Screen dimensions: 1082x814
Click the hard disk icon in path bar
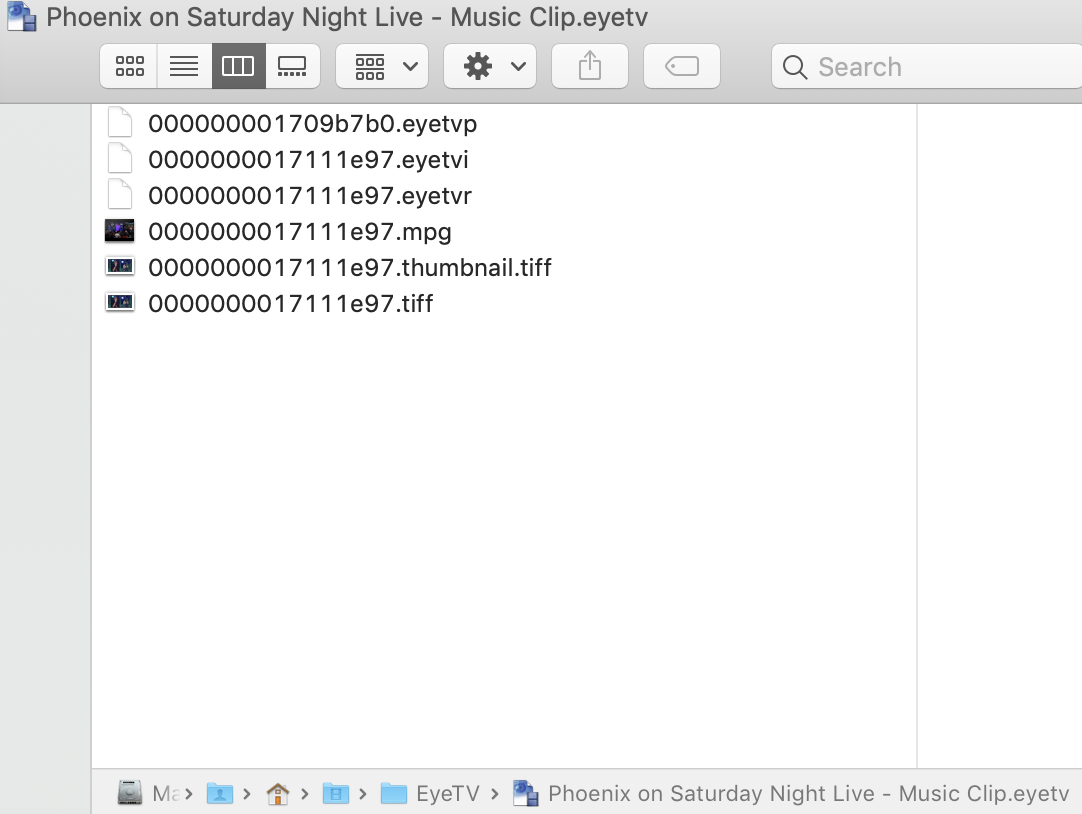(x=130, y=793)
